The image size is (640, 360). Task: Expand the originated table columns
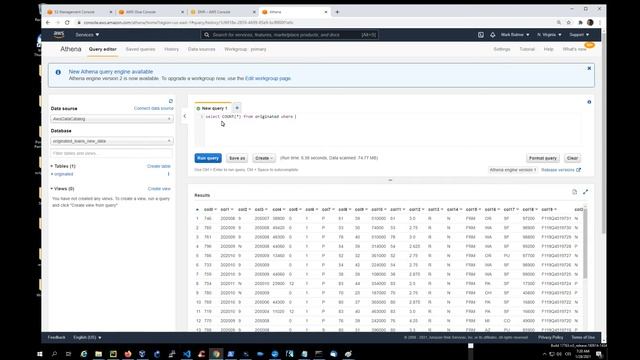pos(52,174)
